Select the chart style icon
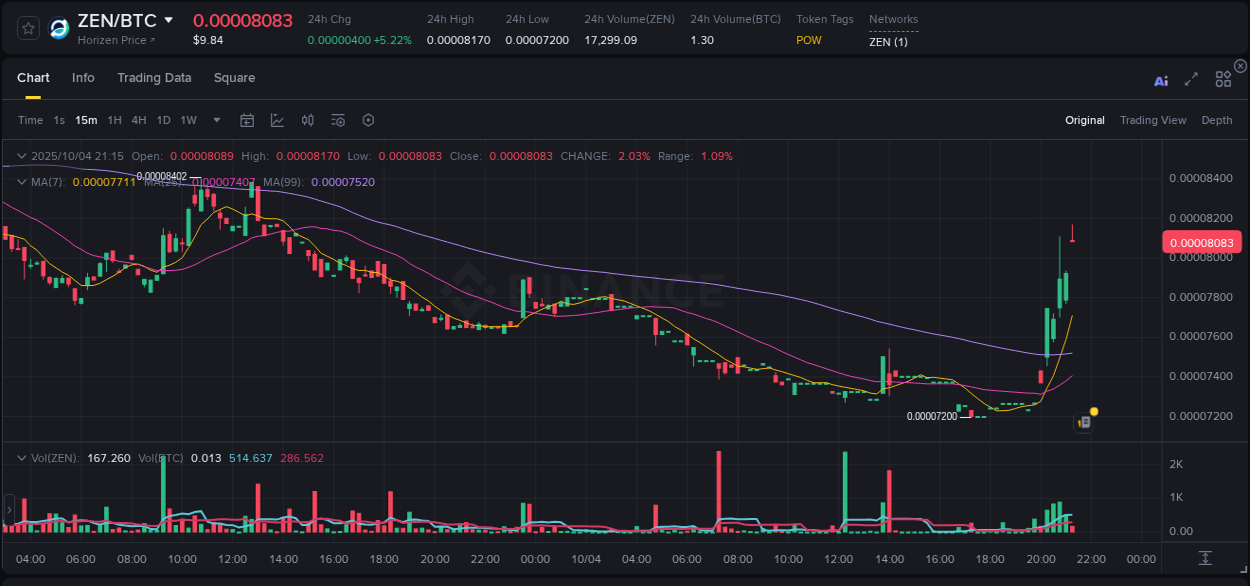Image resolution: width=1250 pixels, height=586 pixels. point(277,120)
